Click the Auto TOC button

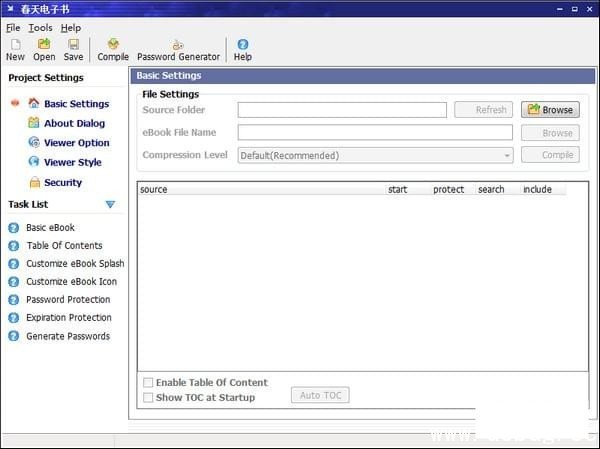point(320,395)
